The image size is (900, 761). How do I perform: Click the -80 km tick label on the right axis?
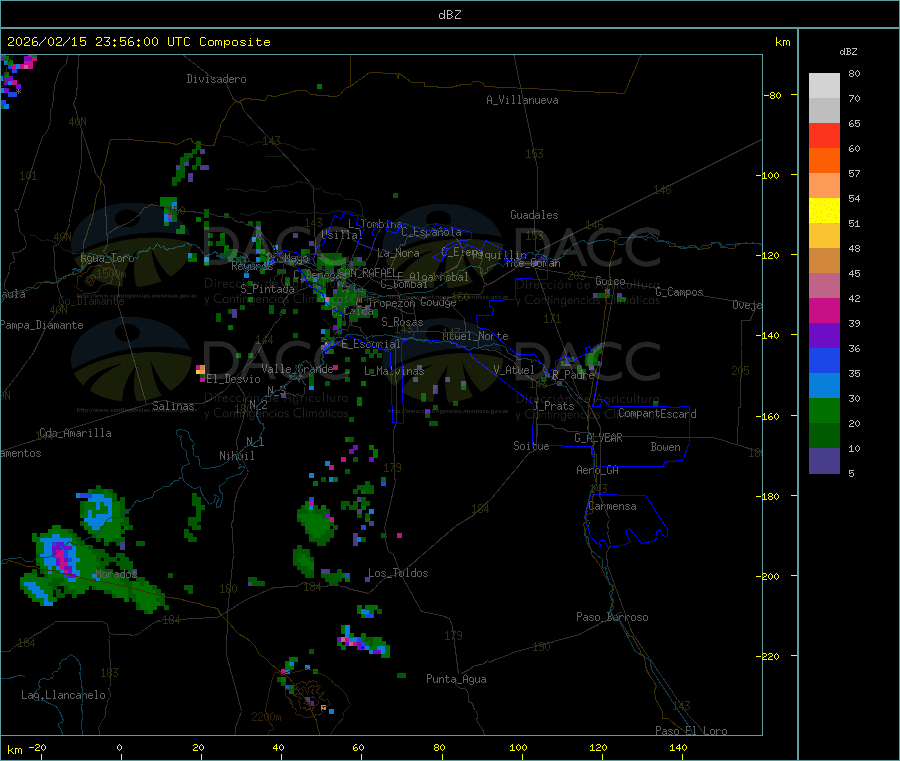tap(772, 95)
